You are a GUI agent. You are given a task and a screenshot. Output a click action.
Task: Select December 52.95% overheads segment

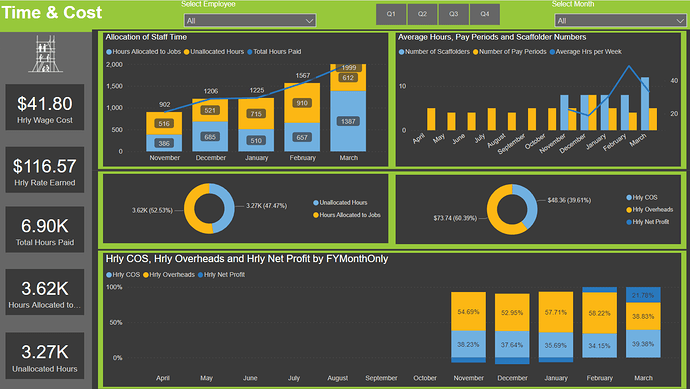[512, 312]
